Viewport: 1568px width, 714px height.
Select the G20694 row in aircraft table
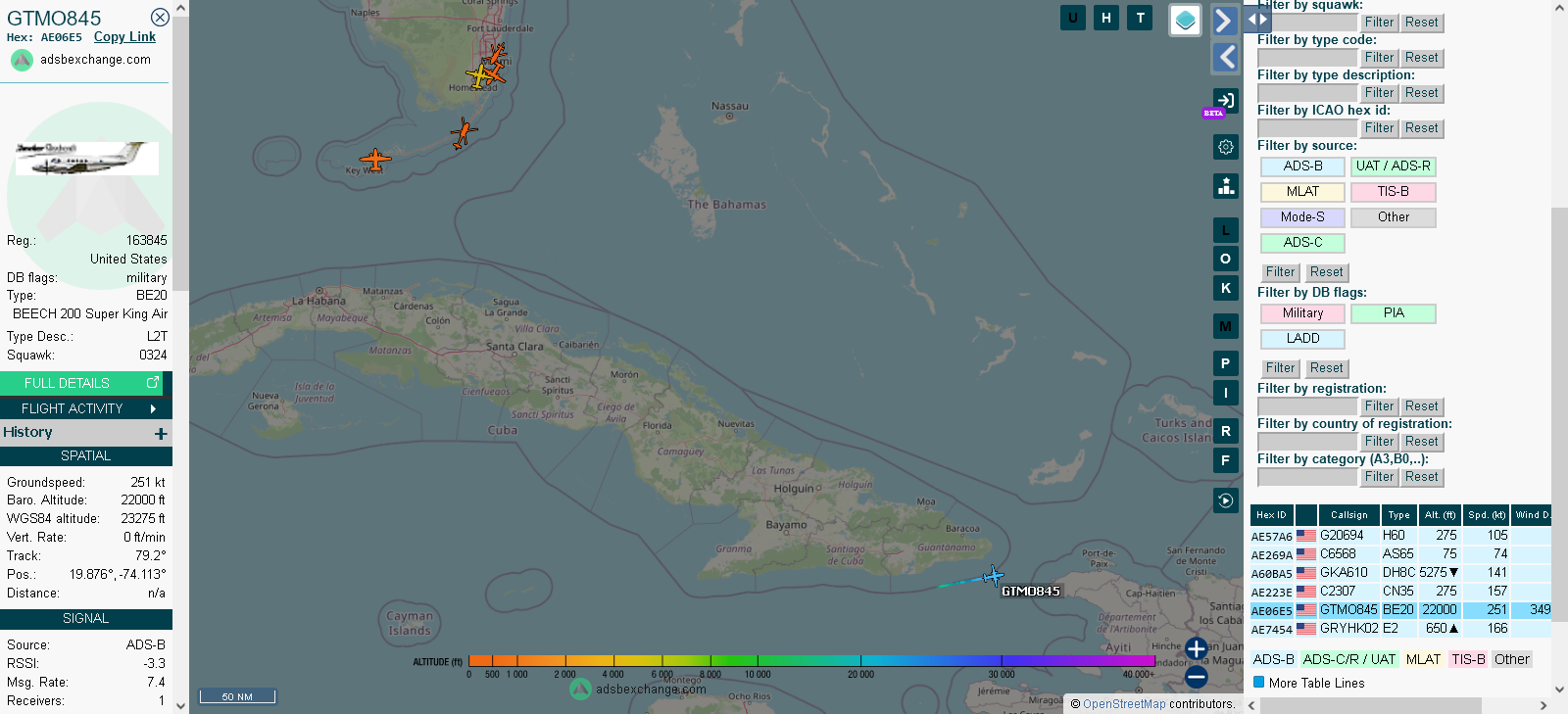tap(1400, 536)
